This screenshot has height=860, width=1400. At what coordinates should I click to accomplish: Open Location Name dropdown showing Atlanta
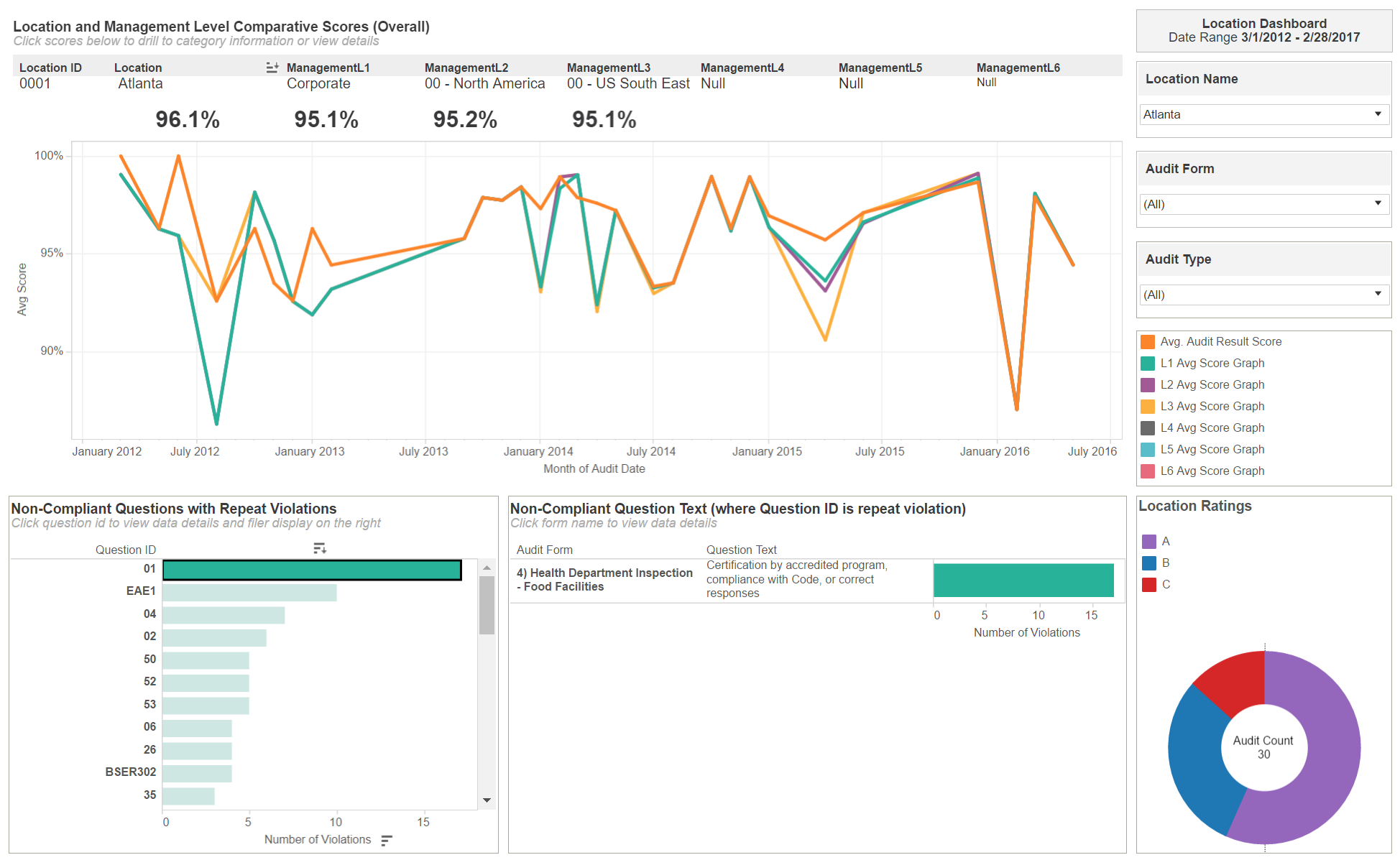[x=1263, y=115]
